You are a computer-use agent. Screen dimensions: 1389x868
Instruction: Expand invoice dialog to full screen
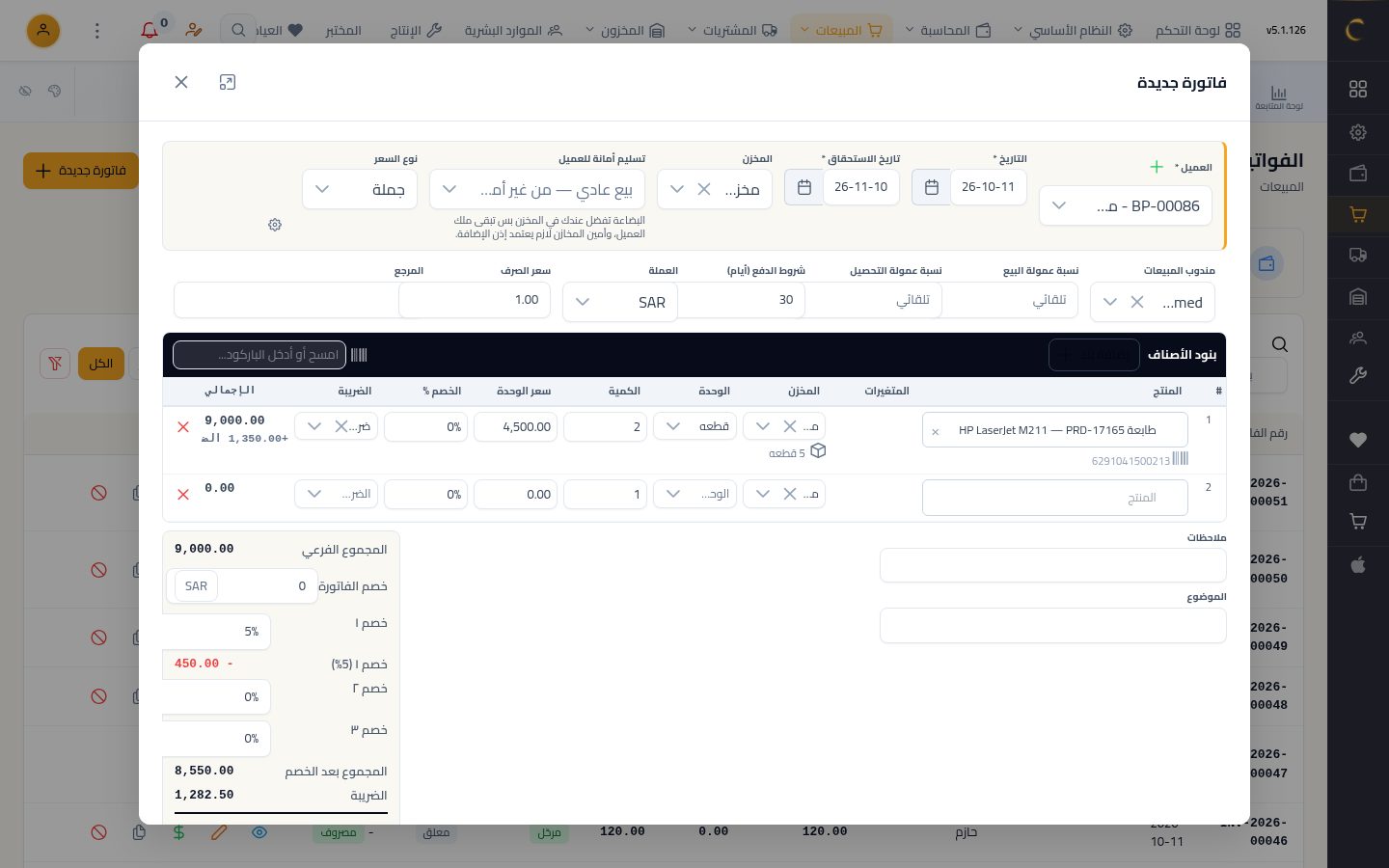click(228, 82)
